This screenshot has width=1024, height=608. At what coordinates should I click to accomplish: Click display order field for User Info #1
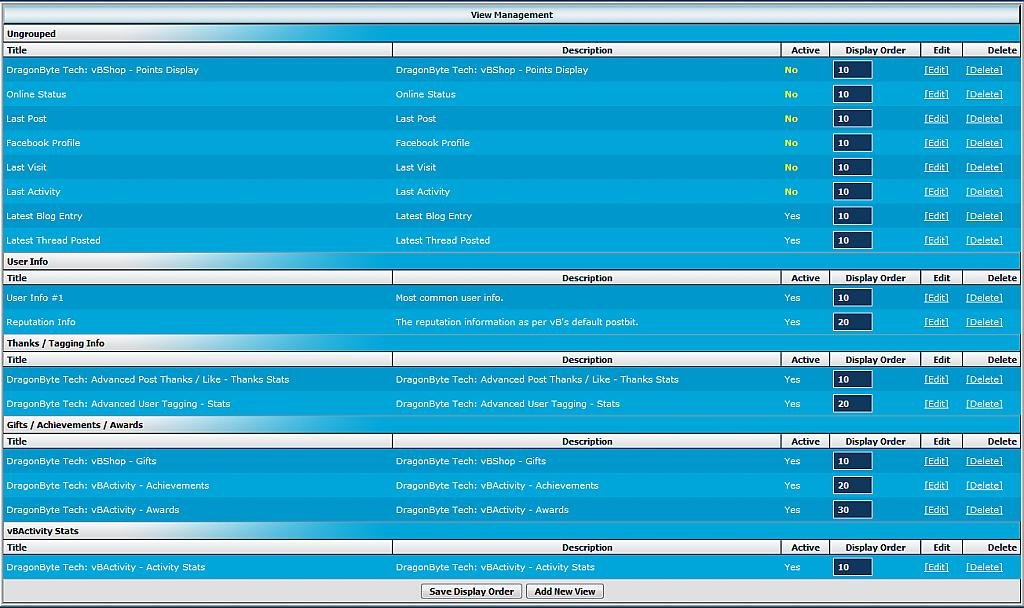point(852,298)
